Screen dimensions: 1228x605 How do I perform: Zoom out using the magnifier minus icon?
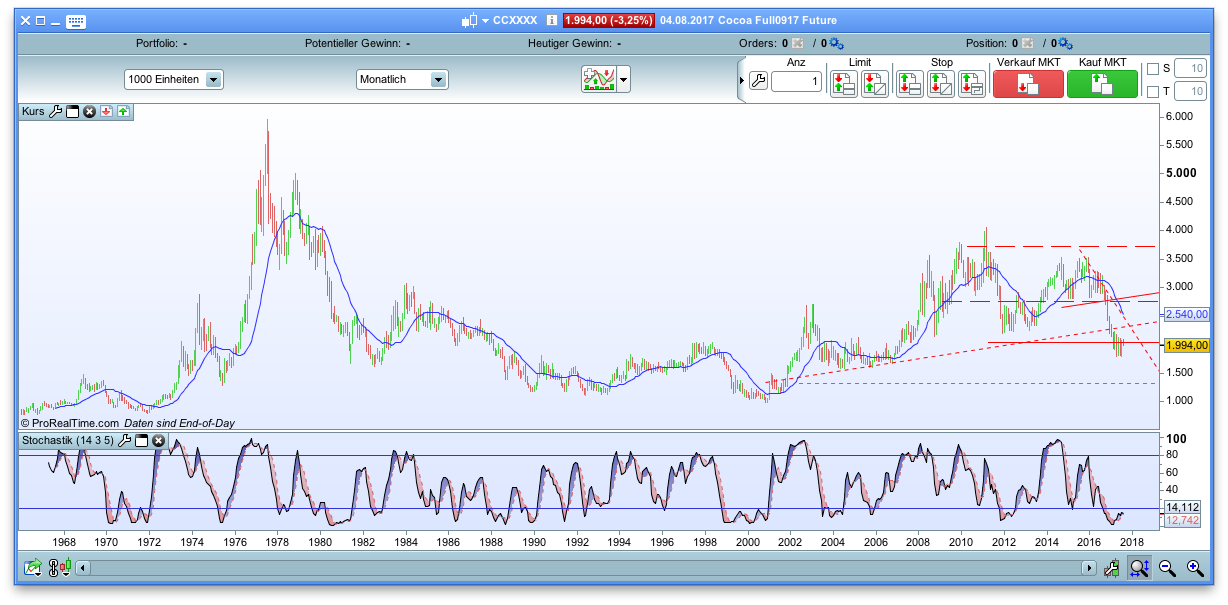1167,568
